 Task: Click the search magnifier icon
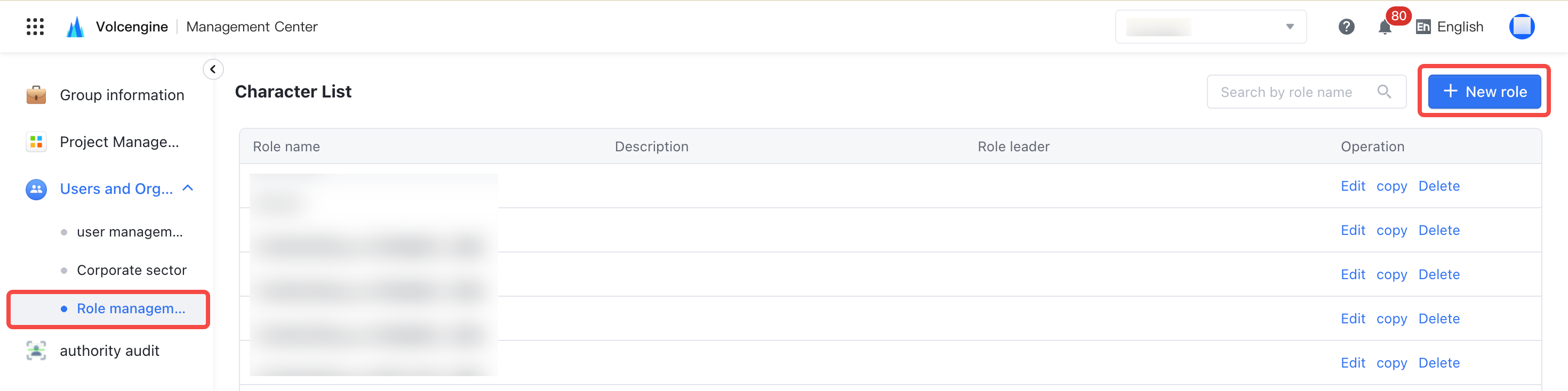[1384, 92]
